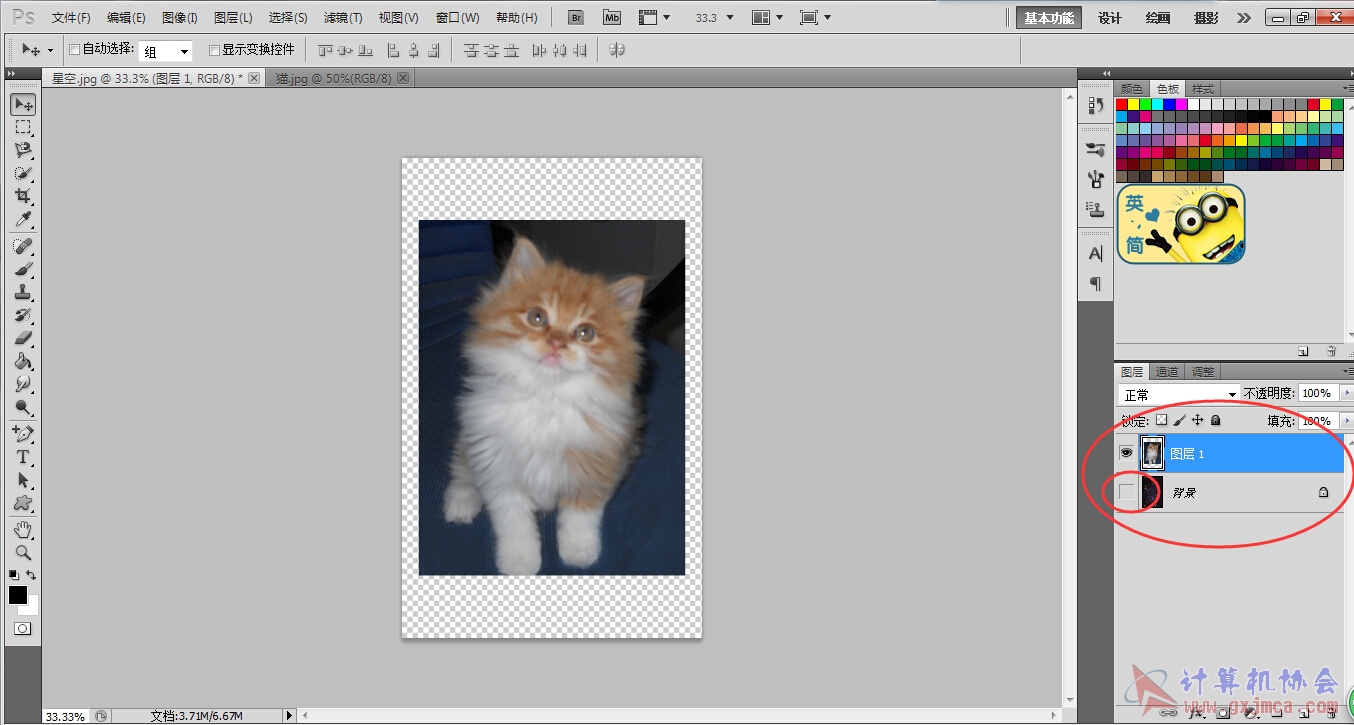
Task: Toggle lock image pixels brush icon
Action: pyautogui.click(x=1180, y=421)
